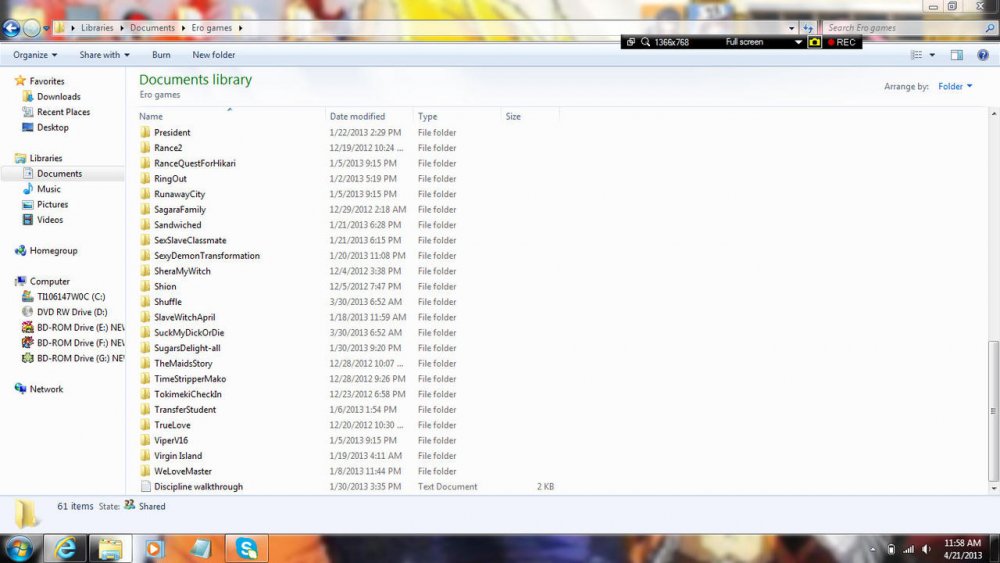Open Internet Explorer from the taskbar
1000x563 pixels.
coord(66,548)
